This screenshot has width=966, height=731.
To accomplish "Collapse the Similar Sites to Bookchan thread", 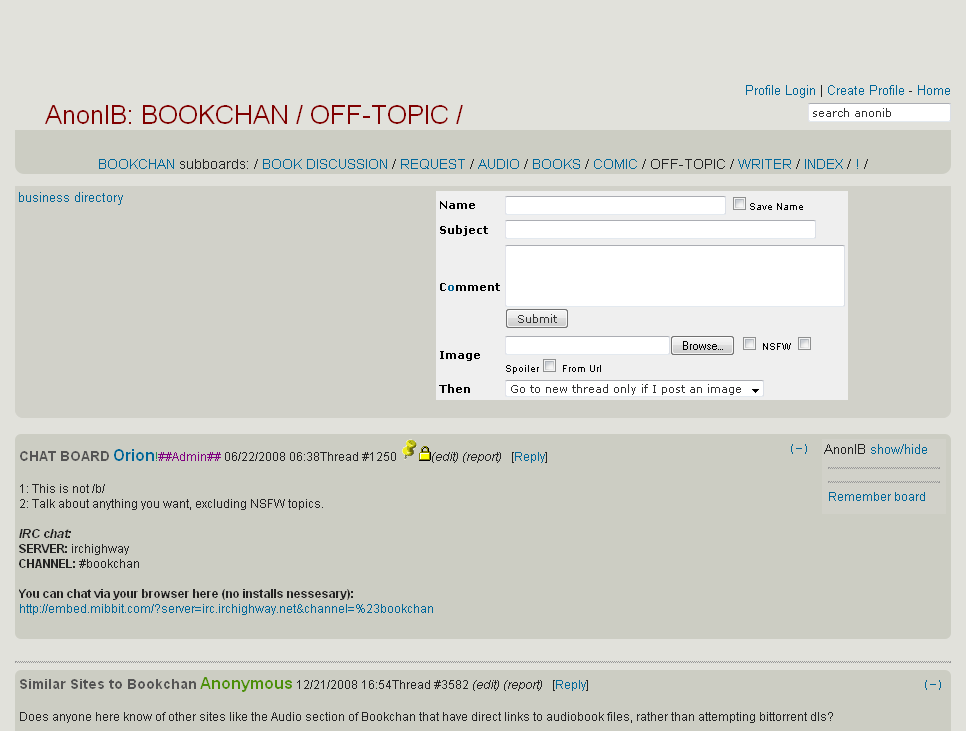I will [x=933, y=684].
